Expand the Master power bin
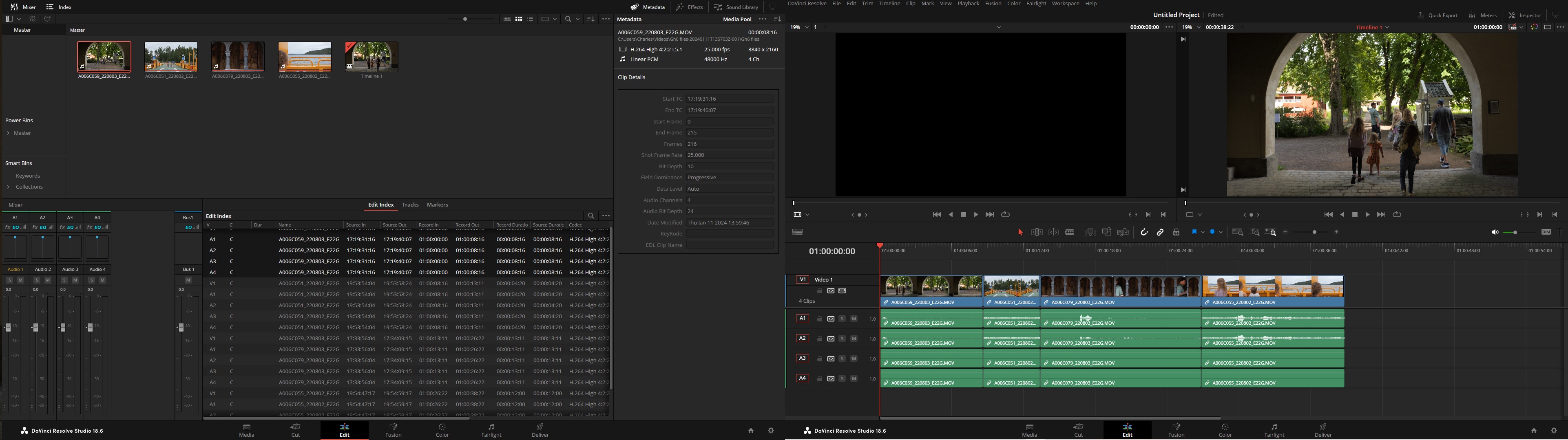This screenshot has height=440, width=1568. (x=9, y=133)
